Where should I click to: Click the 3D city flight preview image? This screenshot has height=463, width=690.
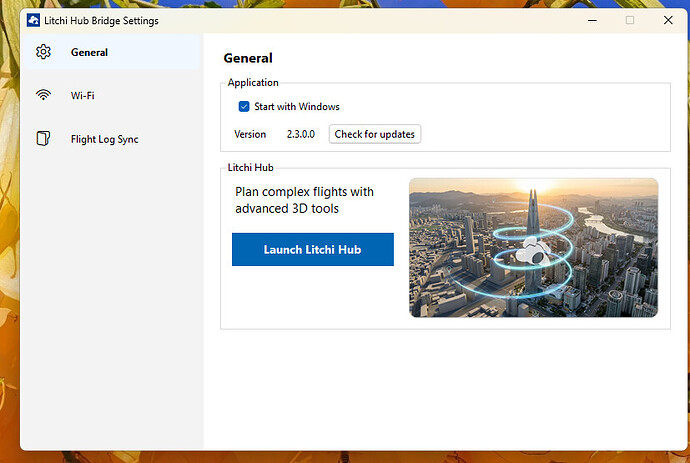coord(533,247)
